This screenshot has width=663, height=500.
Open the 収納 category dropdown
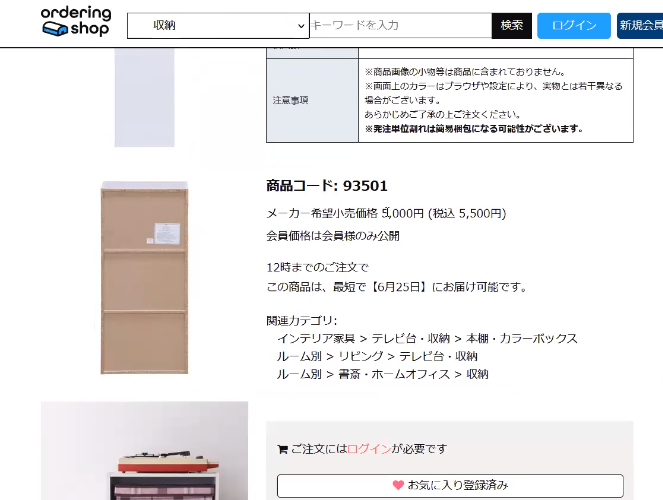tap(218, 26)
